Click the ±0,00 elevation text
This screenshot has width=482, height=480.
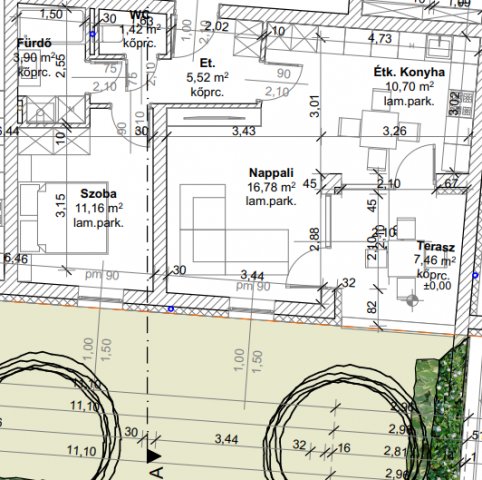tap(438, 286)
